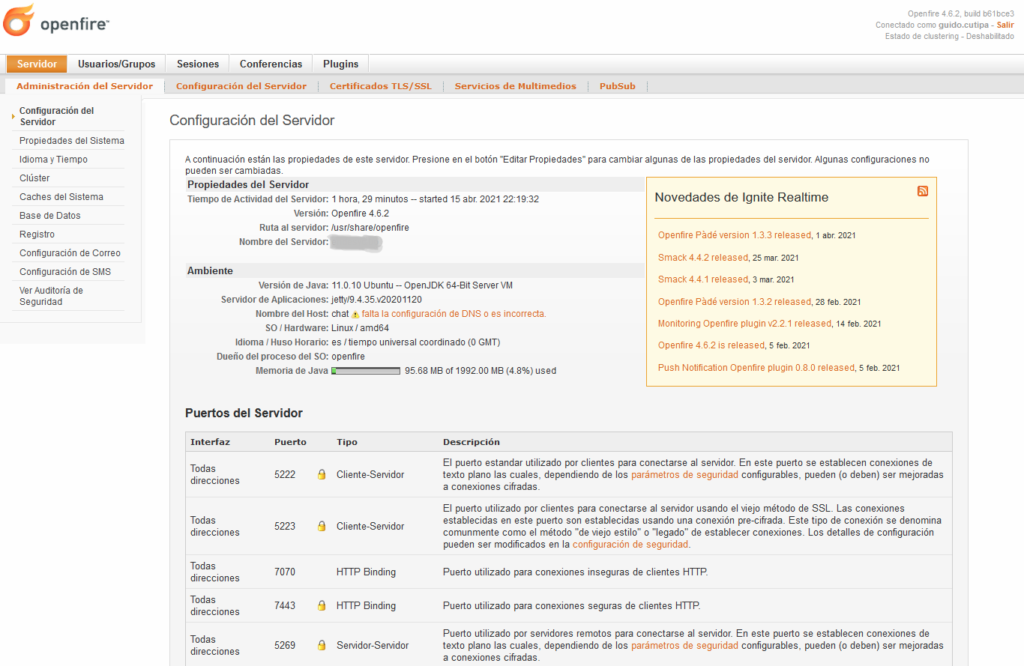The image size is (1024, 666).
Task: Open news: Openfire 4.6.2 is released
Action: 711,345
